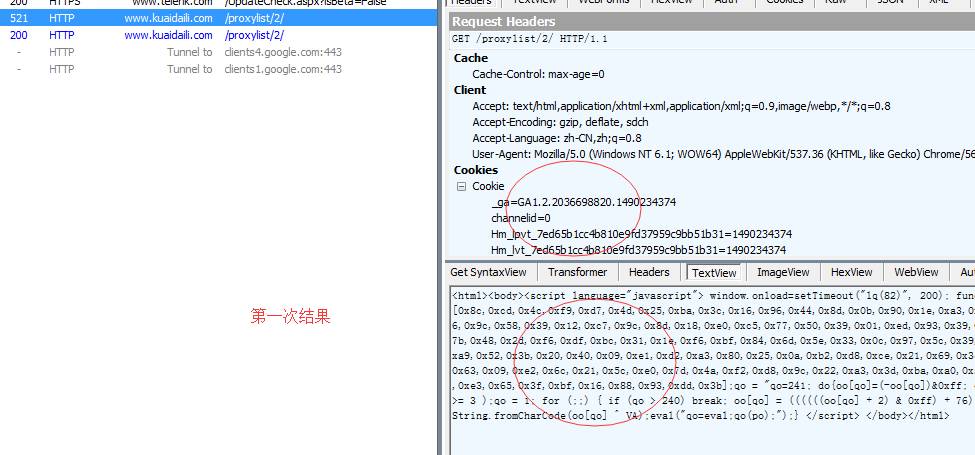Screen dimensions: 975x455
Task: Select the Accept: text/html header line
Action: 681,106
